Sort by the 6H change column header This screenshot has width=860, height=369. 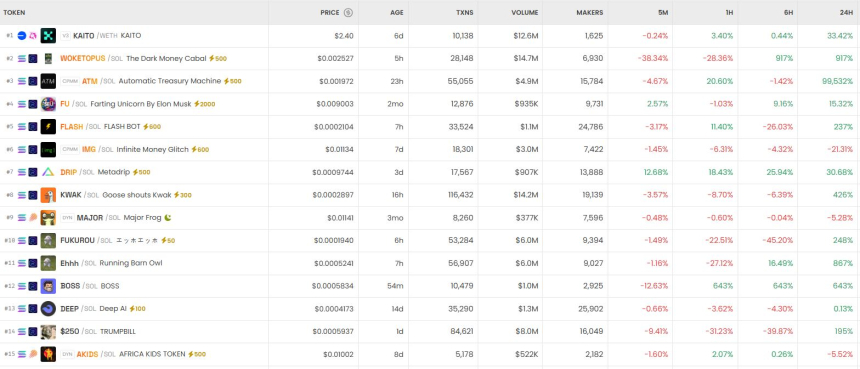pyautogui.click(x=788, y=13)
